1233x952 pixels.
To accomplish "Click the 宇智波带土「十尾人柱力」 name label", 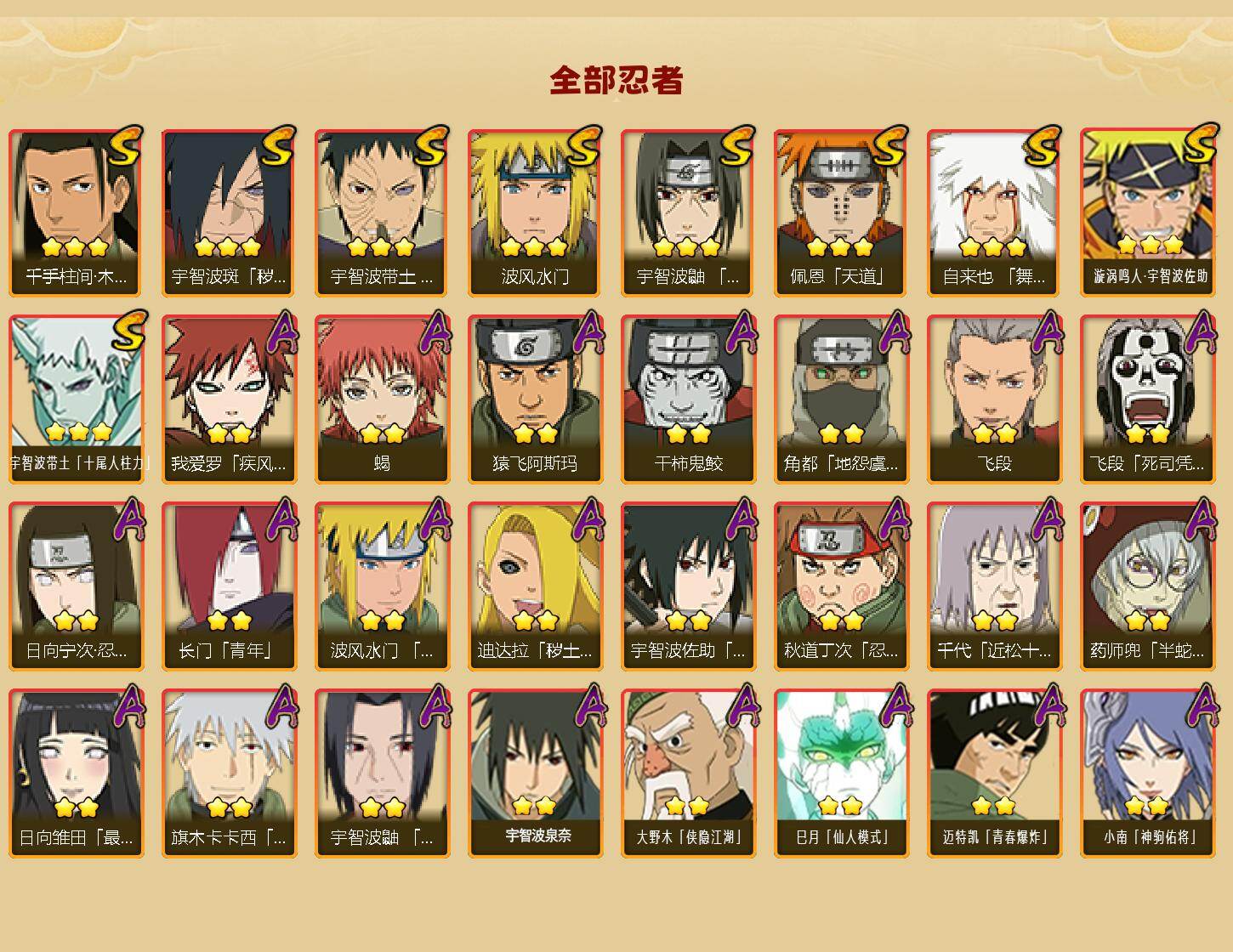I will click(79, 463).
